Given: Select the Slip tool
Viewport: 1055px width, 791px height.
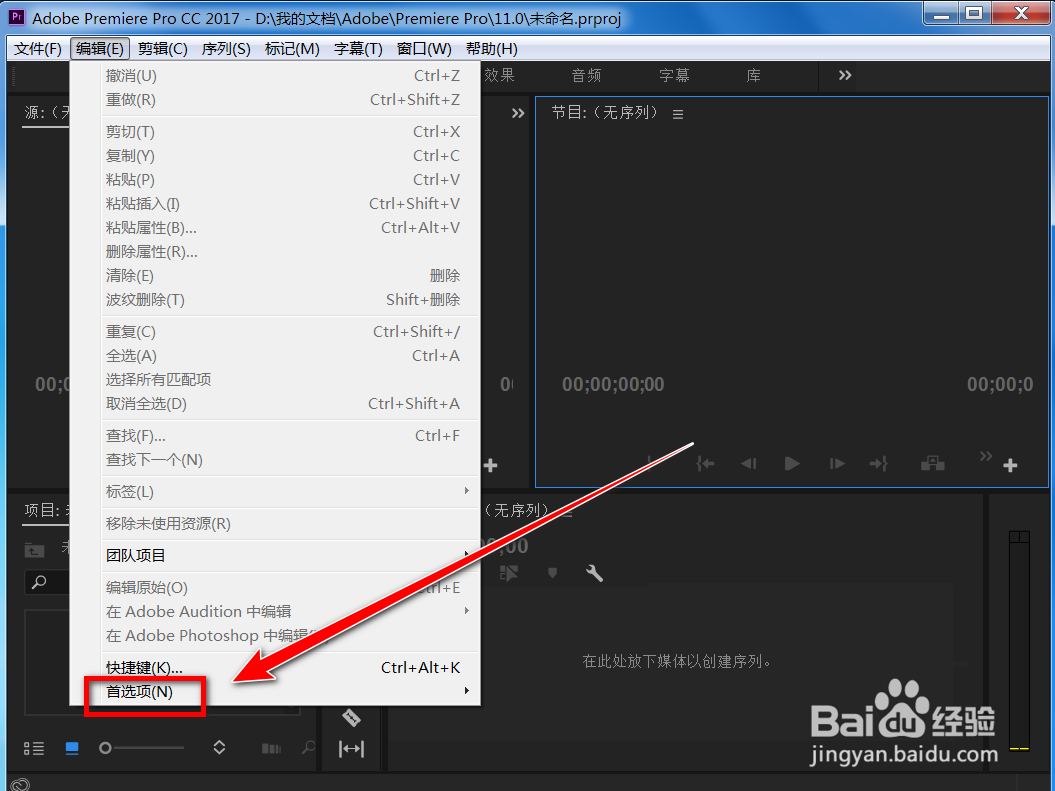Looking at the screenshot, I should pos(351,749).
